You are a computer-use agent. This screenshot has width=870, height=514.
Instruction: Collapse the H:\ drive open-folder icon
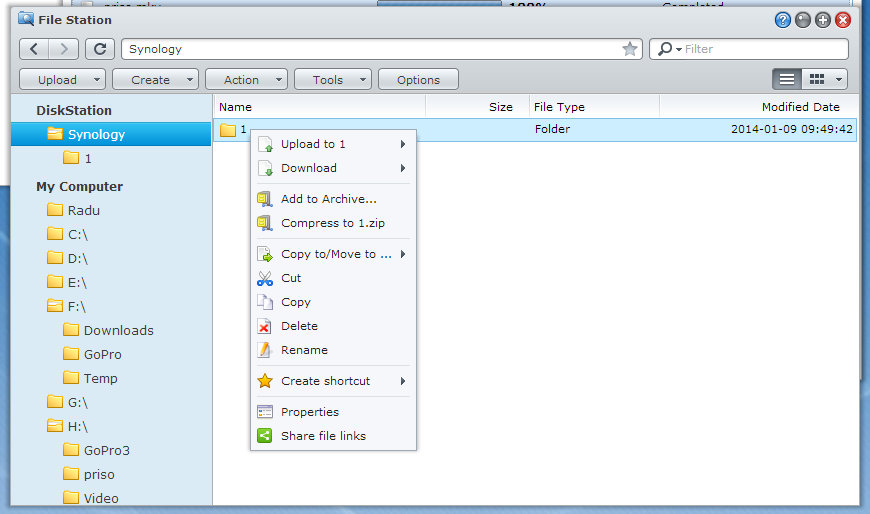click(x=55, y=426)
